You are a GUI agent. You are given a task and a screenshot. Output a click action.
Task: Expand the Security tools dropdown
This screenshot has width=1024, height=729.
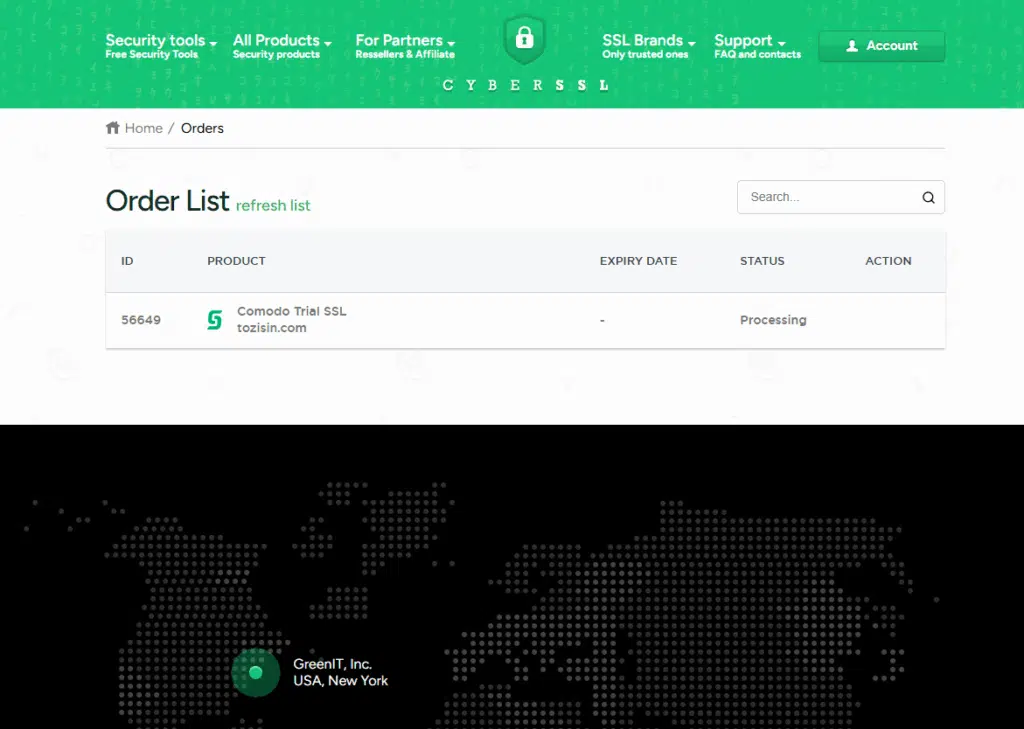click(x=161, y=46)
